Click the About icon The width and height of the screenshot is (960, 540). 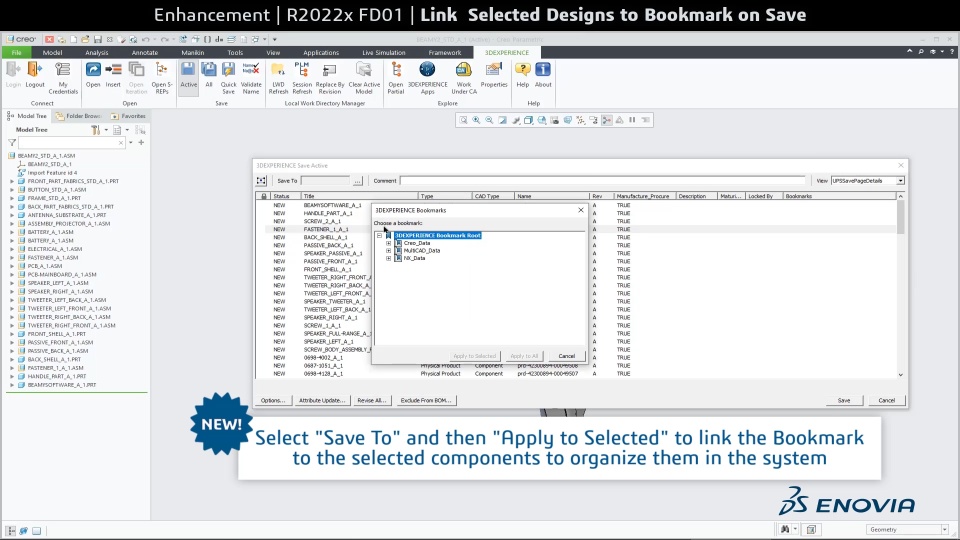coord(543,75)
